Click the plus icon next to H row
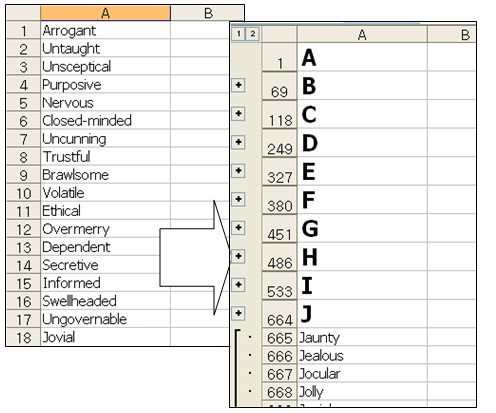496x413 pixels. tap(238, 256)
